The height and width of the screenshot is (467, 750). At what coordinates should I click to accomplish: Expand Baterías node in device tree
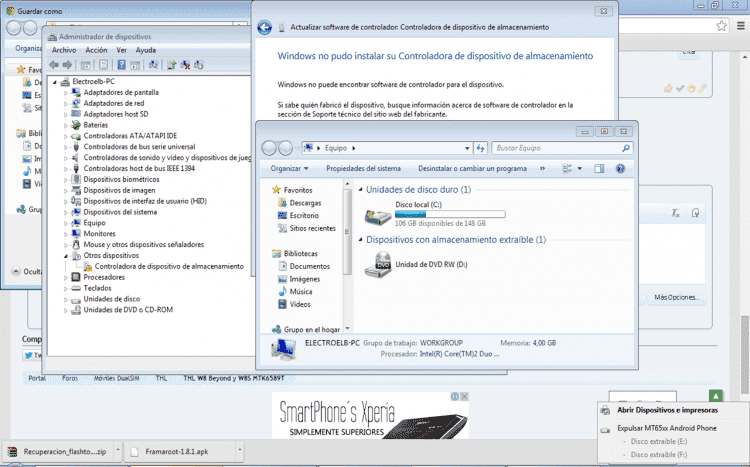(x=66, y=125)
